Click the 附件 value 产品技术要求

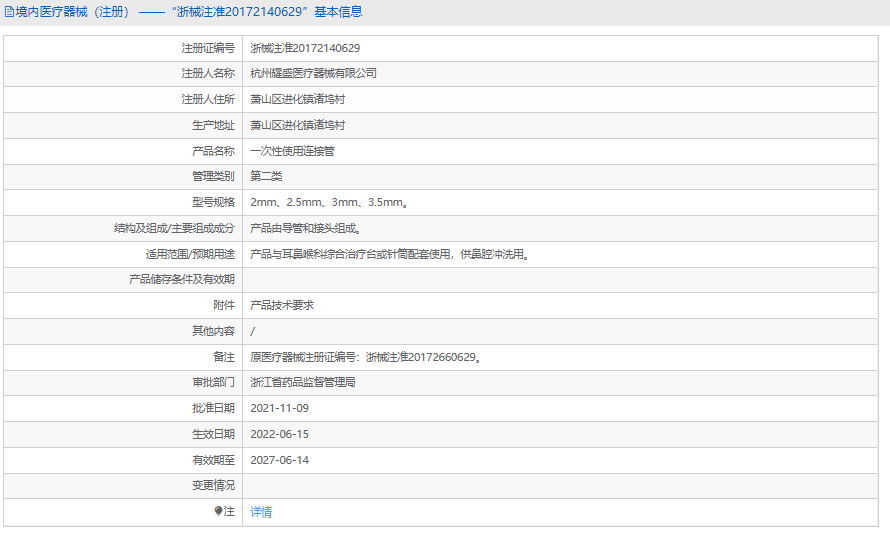point(282,305)
